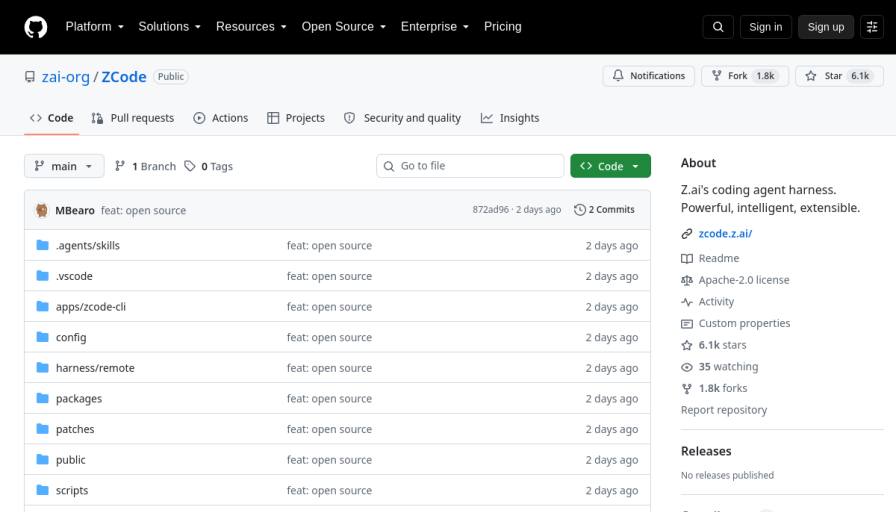896x512 pixels.
Task: Star the ZCode repository
Action: tap(839, 75)
